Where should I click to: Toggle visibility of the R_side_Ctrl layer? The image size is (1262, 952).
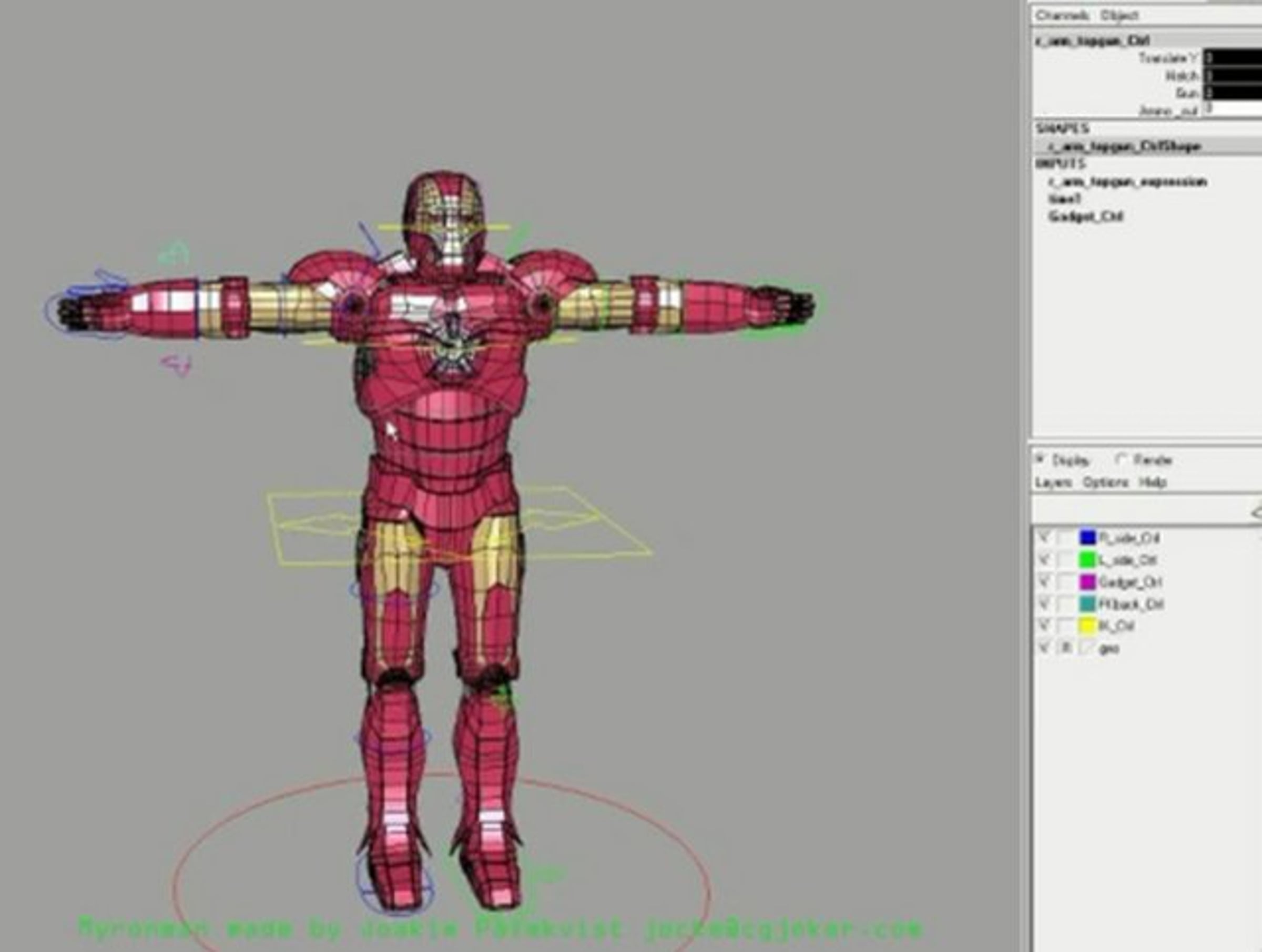[x=1045, y=538]
